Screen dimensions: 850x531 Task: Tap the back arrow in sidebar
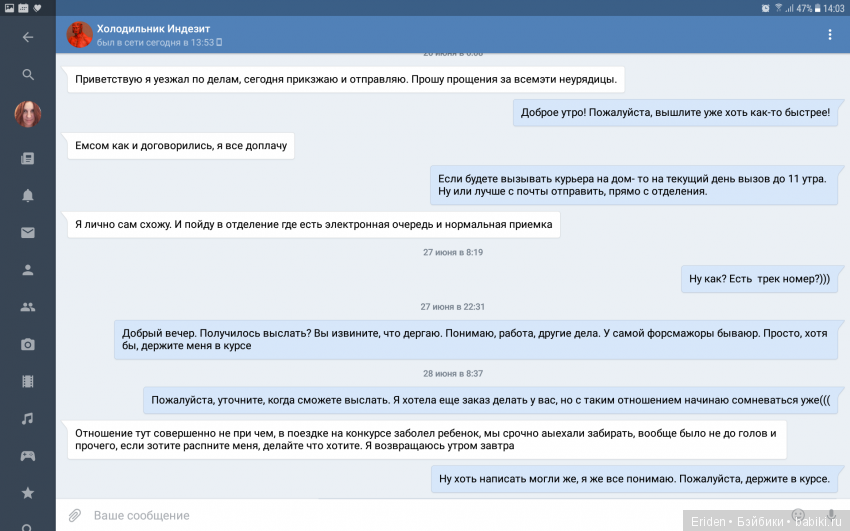click(27, 37)
